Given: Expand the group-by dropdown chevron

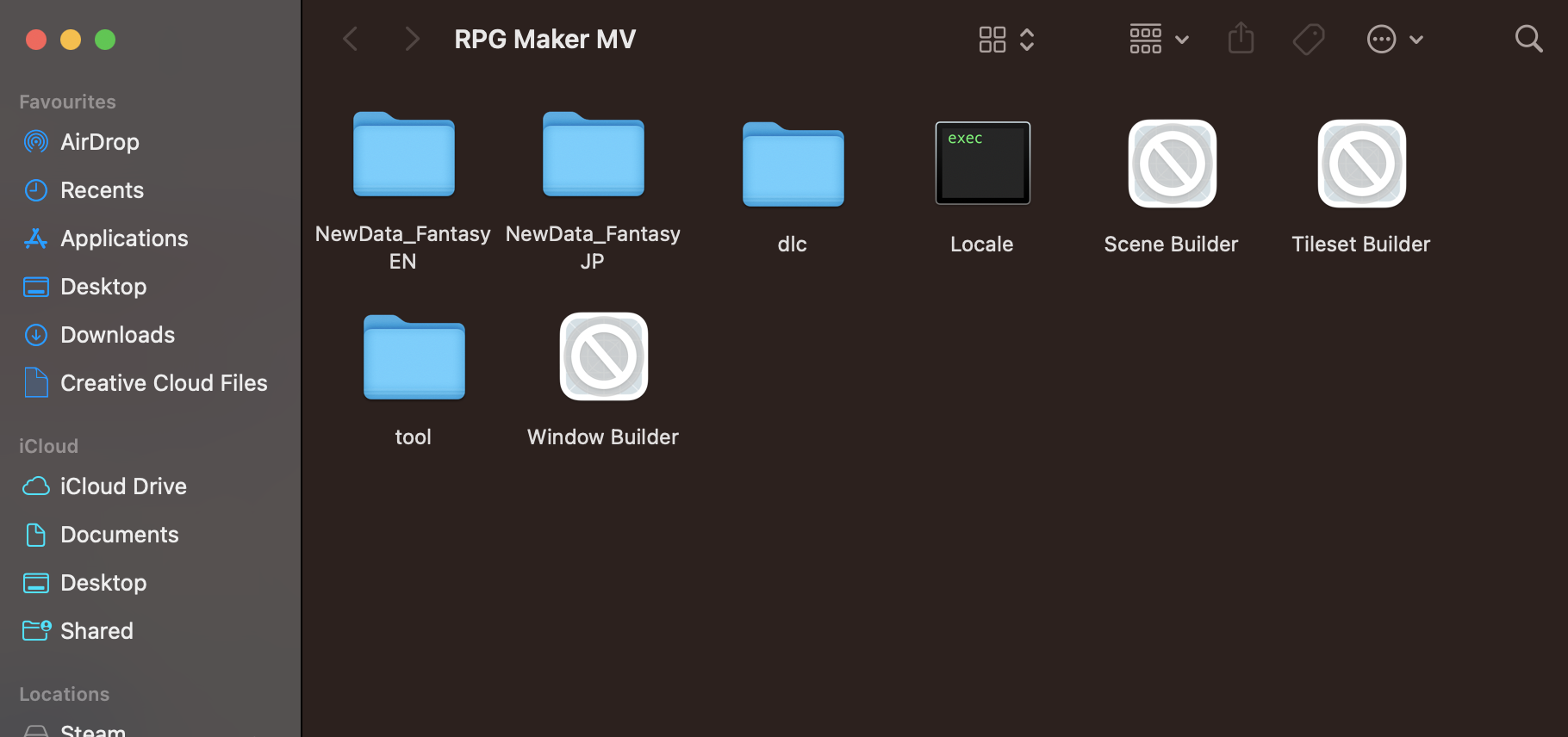Looking at the screenshot, I should click(1182, 40).
